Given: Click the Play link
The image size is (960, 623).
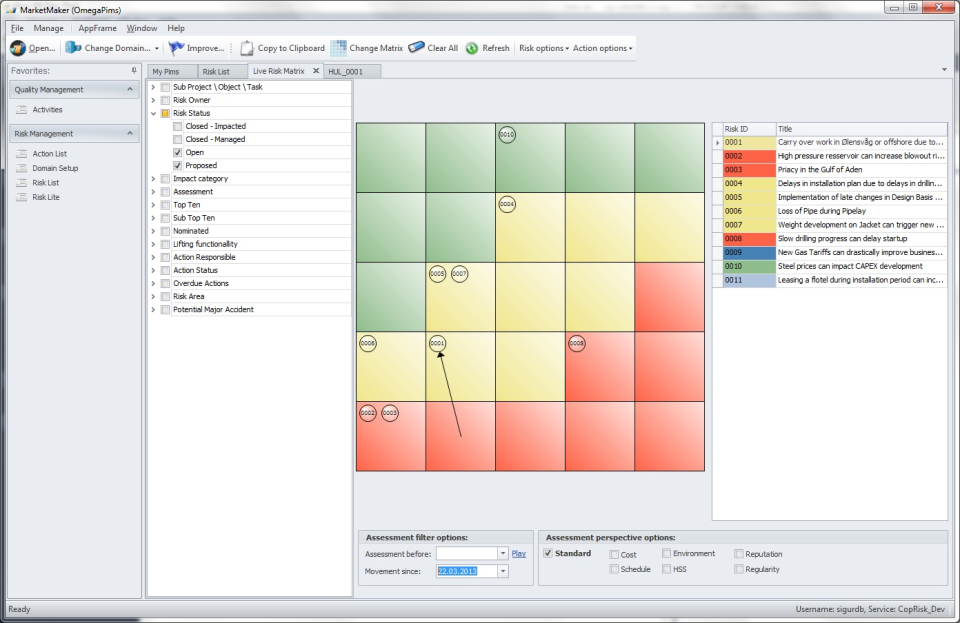Looking at the screenshot, I should pyautogui.click(x=519, y=553).
